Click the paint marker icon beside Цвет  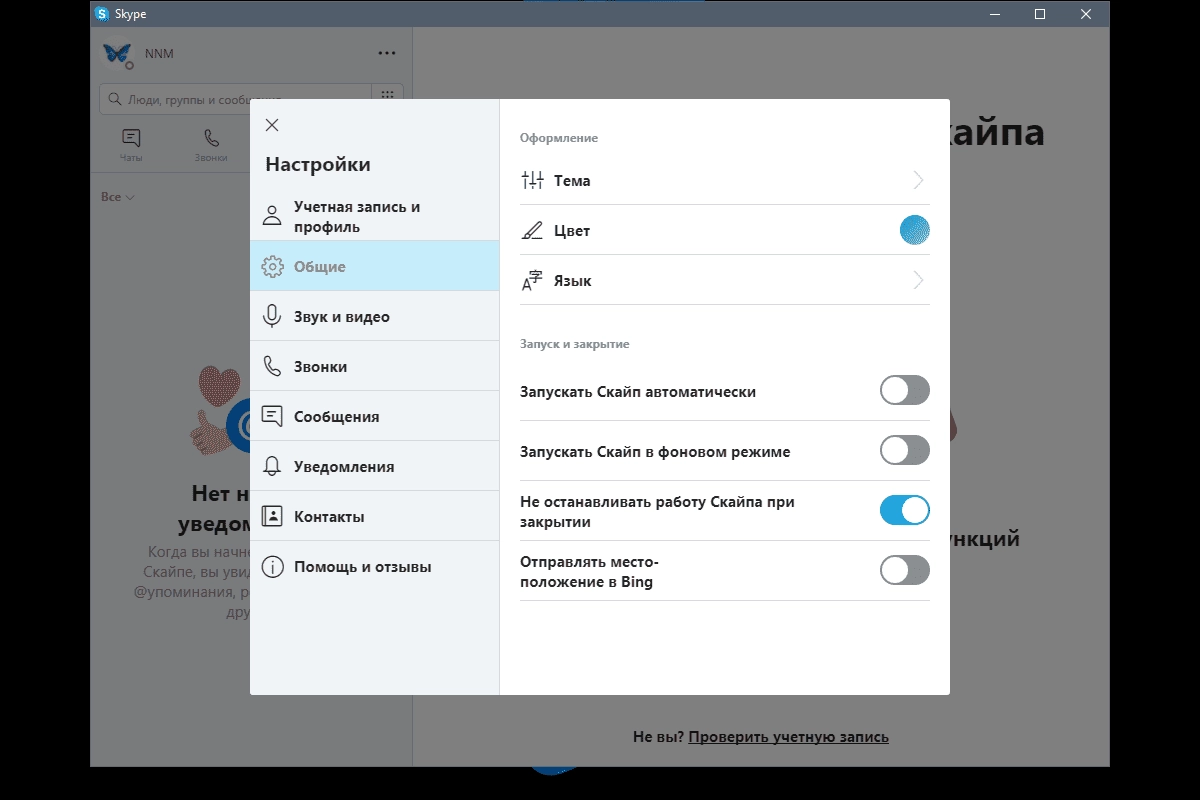532,231
